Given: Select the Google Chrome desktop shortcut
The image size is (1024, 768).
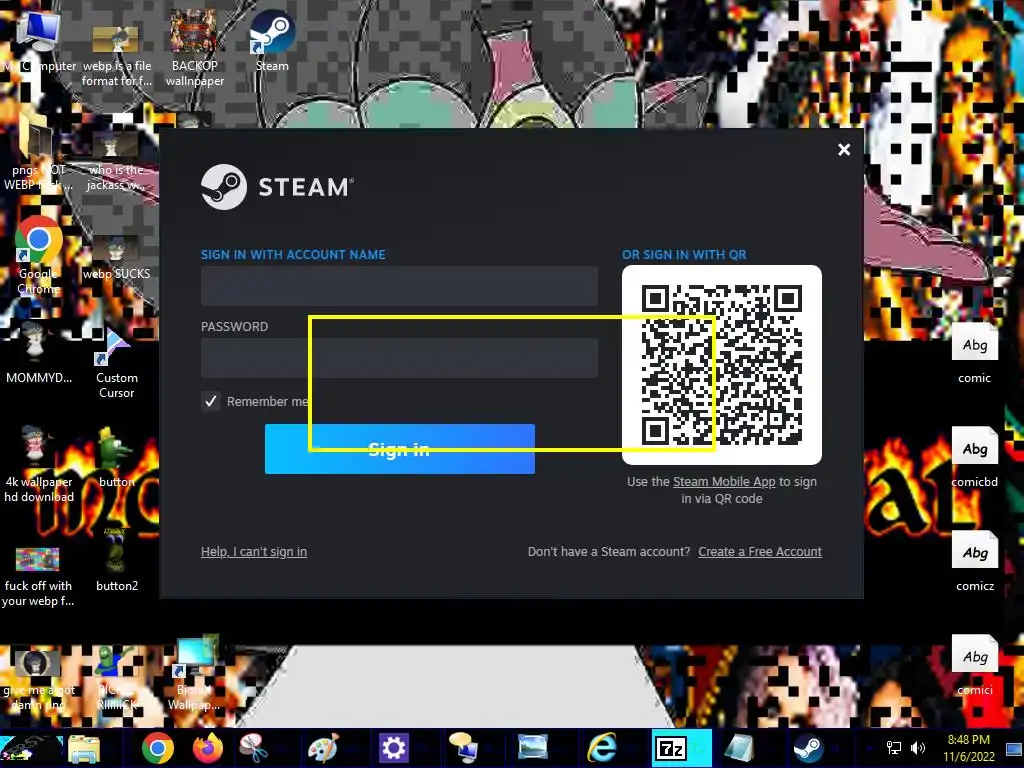Looking at the screenshot, I should (x=39, y=256).
